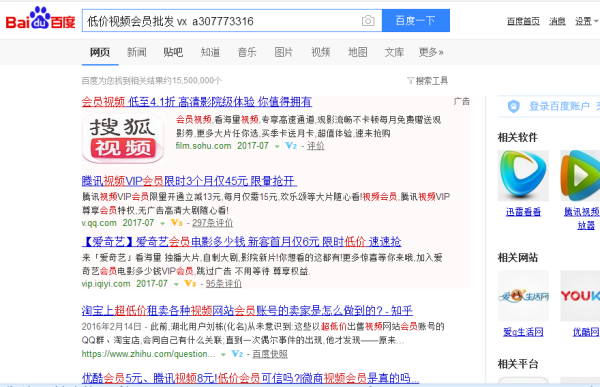Open 腾讯视频VIP会员限时3个月仅45元 result

[x=189, y=181]
